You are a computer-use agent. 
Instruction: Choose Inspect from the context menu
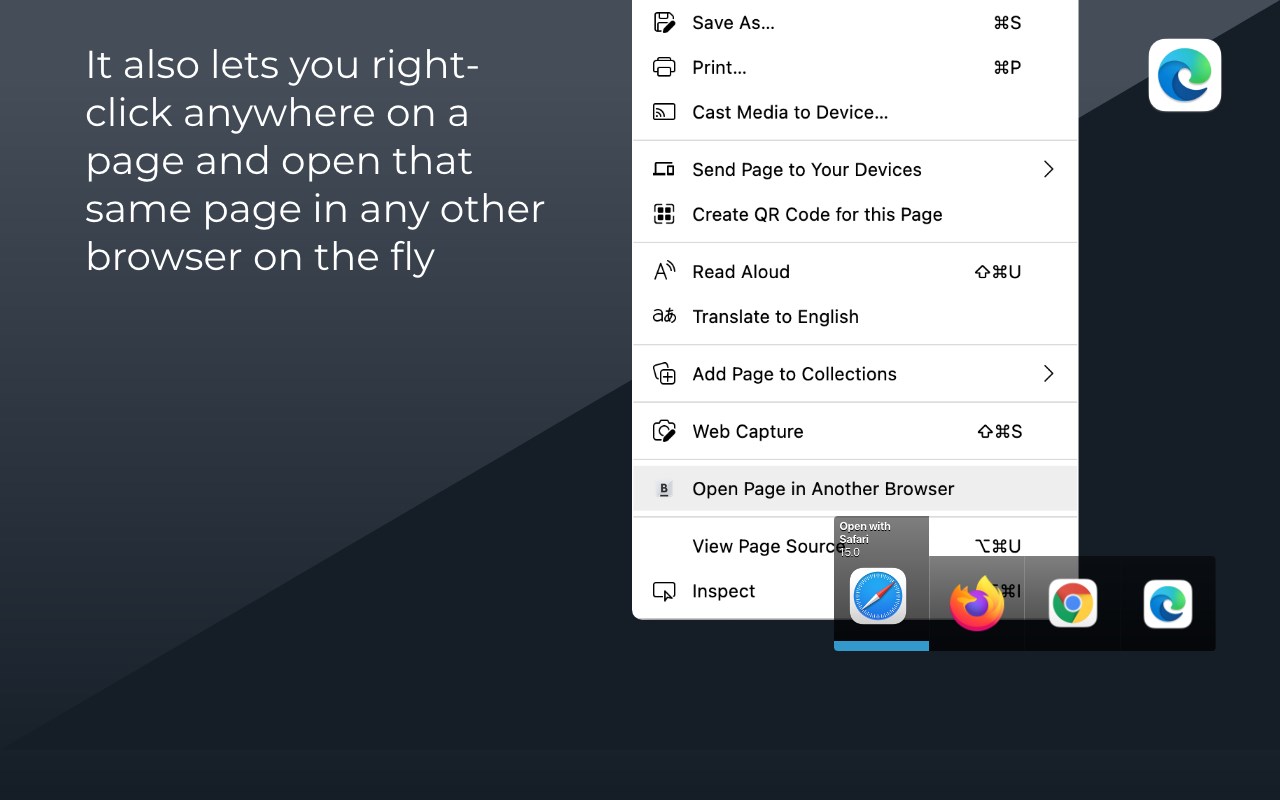coord(723,591)
